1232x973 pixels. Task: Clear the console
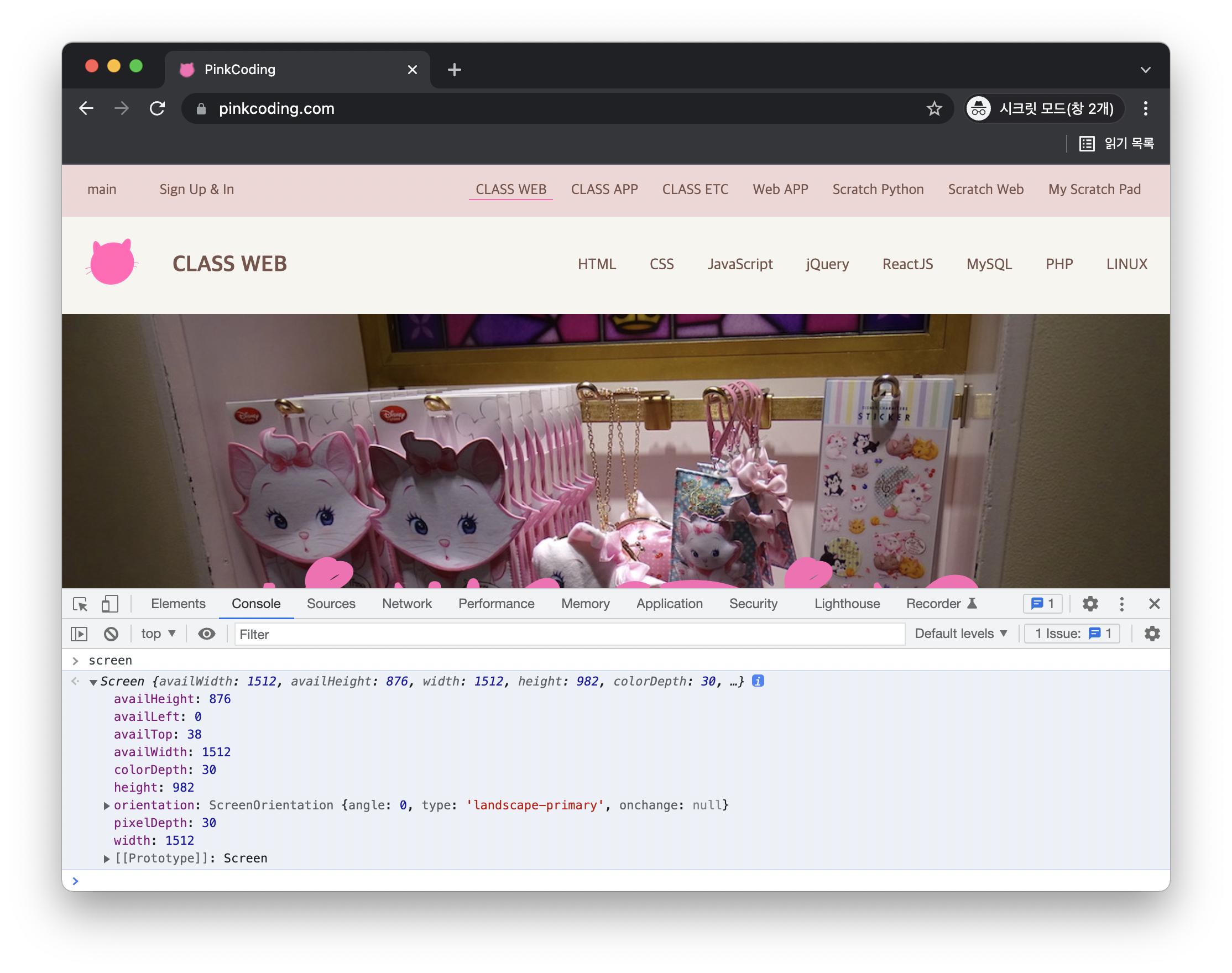[111, 634]
